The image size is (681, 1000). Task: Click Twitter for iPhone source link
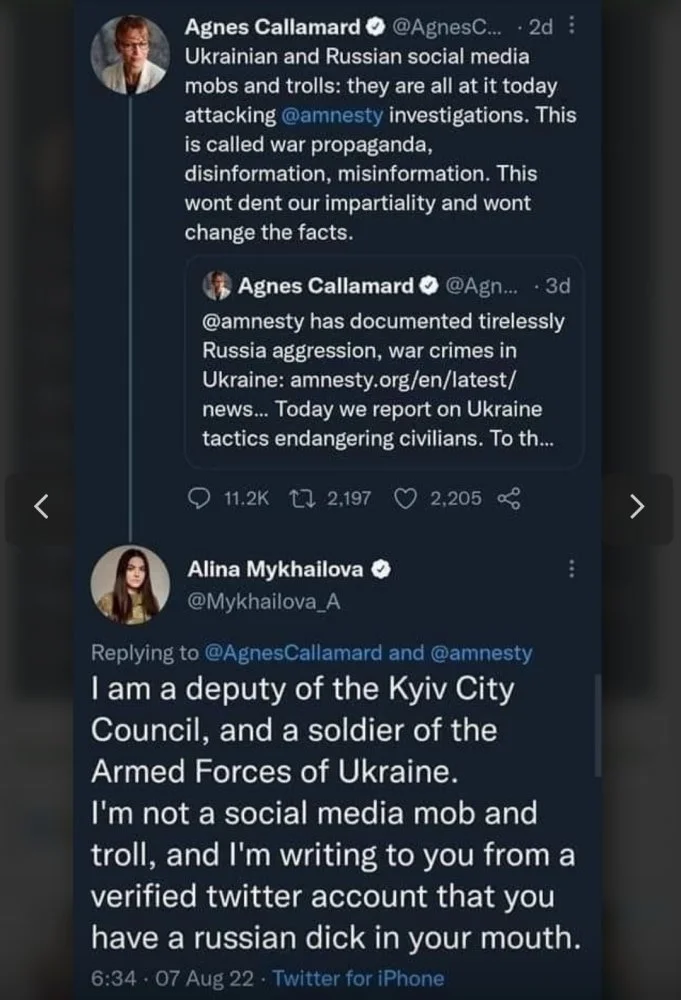point(358,978)
